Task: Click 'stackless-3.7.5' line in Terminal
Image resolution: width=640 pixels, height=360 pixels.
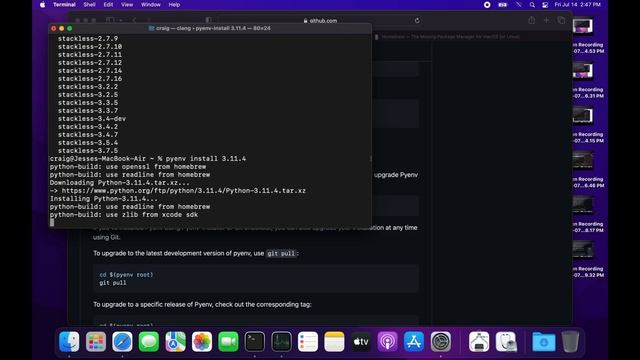Action: coord(88,151)
